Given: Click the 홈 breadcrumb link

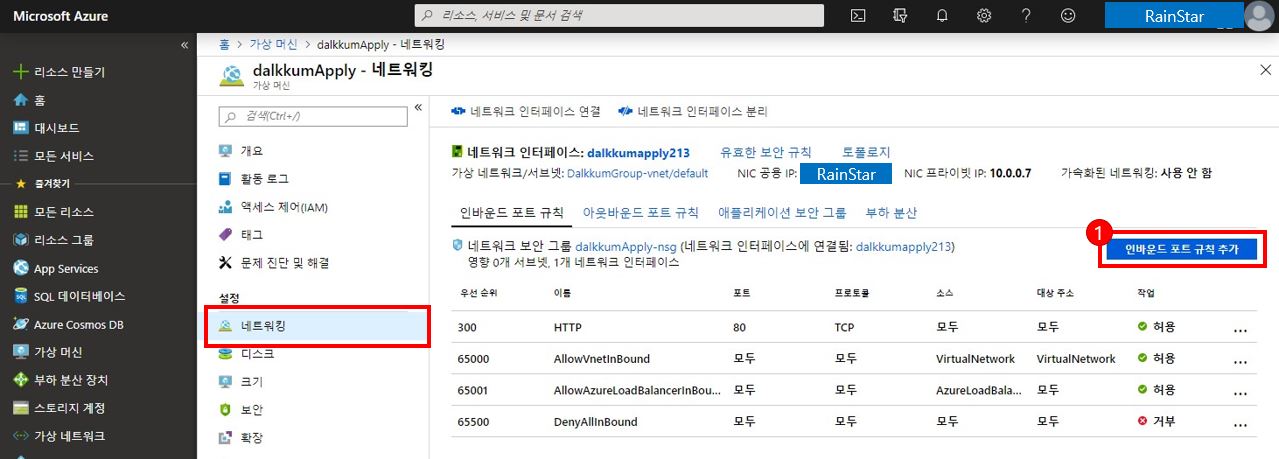Looking at the screenshot, I should click(x=224, y=45).
